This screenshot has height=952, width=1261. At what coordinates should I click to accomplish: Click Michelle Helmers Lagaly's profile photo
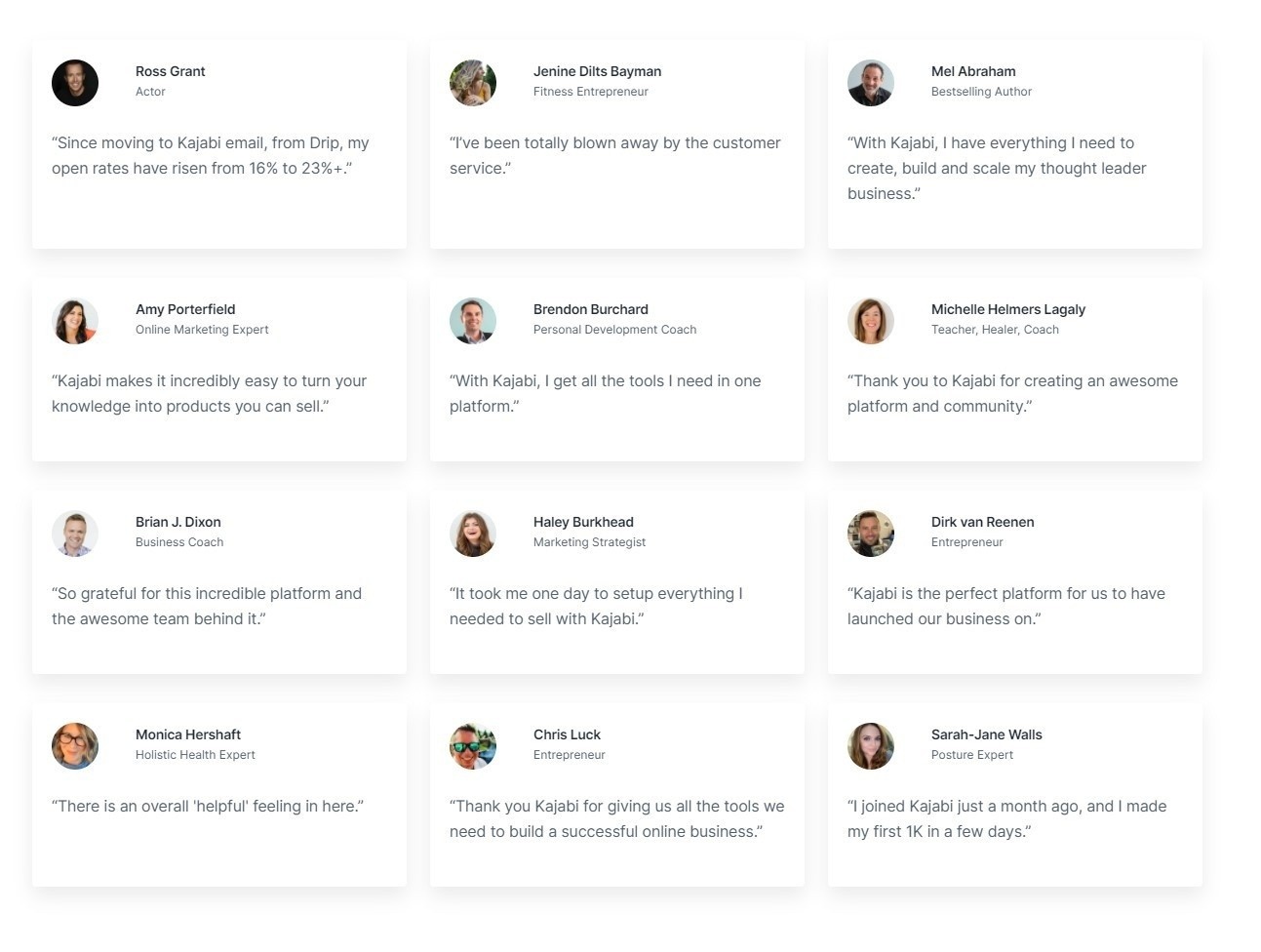[871, 321]
